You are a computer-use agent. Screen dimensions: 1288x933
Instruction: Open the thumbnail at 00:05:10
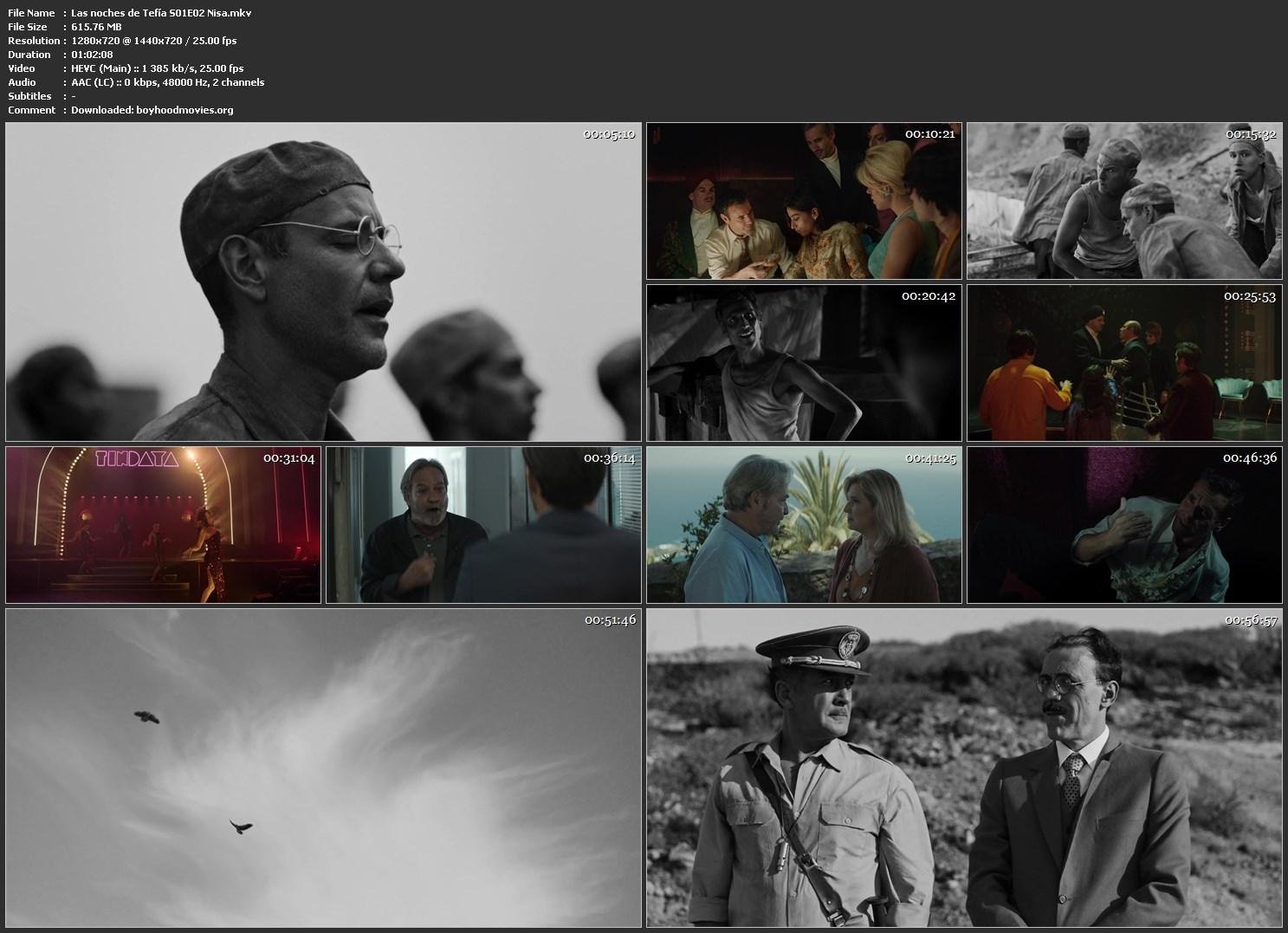(323, 282)
